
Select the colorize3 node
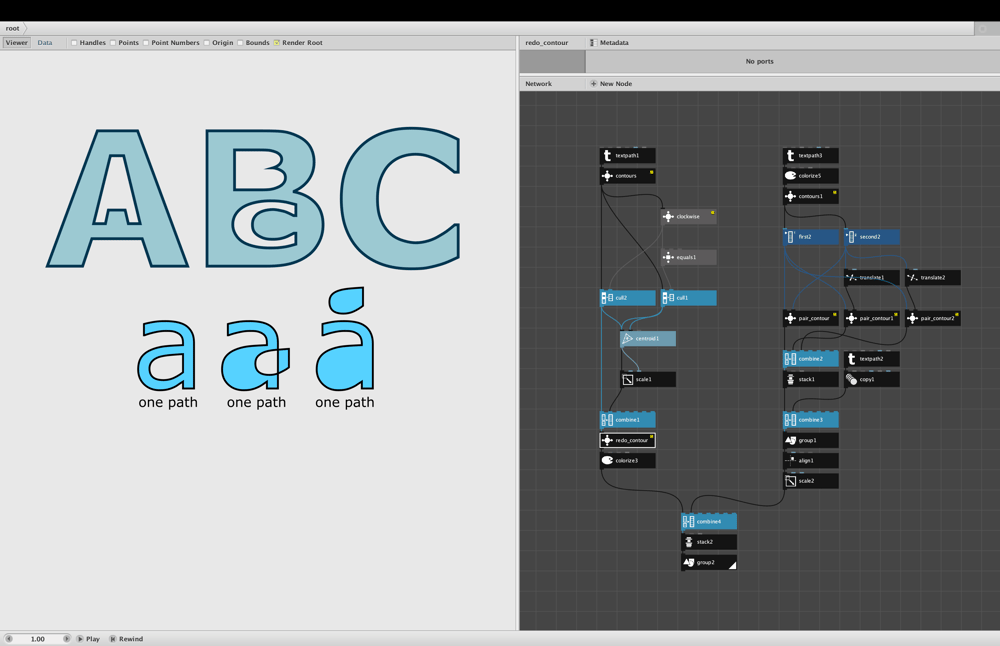click(x=628, y=460)
